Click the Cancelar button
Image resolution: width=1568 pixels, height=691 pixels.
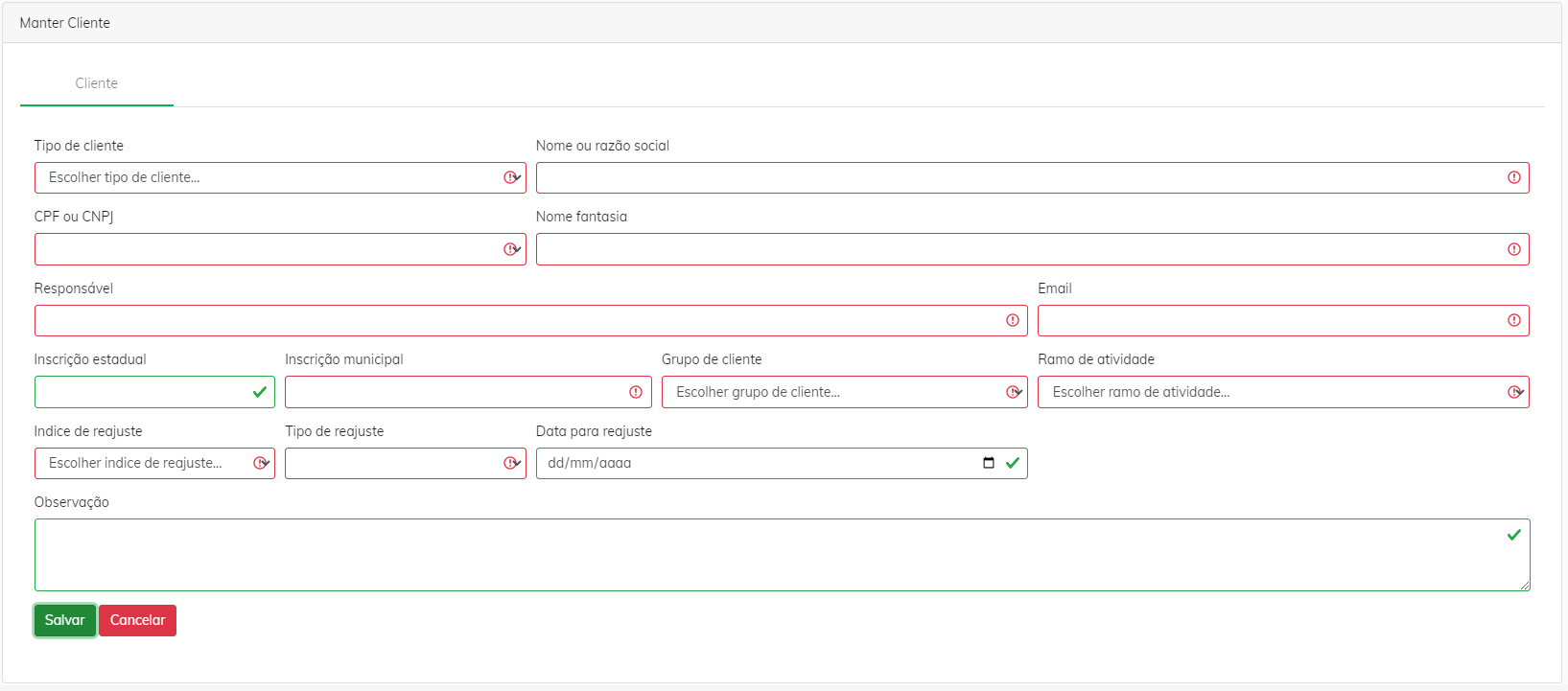point(137,620)
